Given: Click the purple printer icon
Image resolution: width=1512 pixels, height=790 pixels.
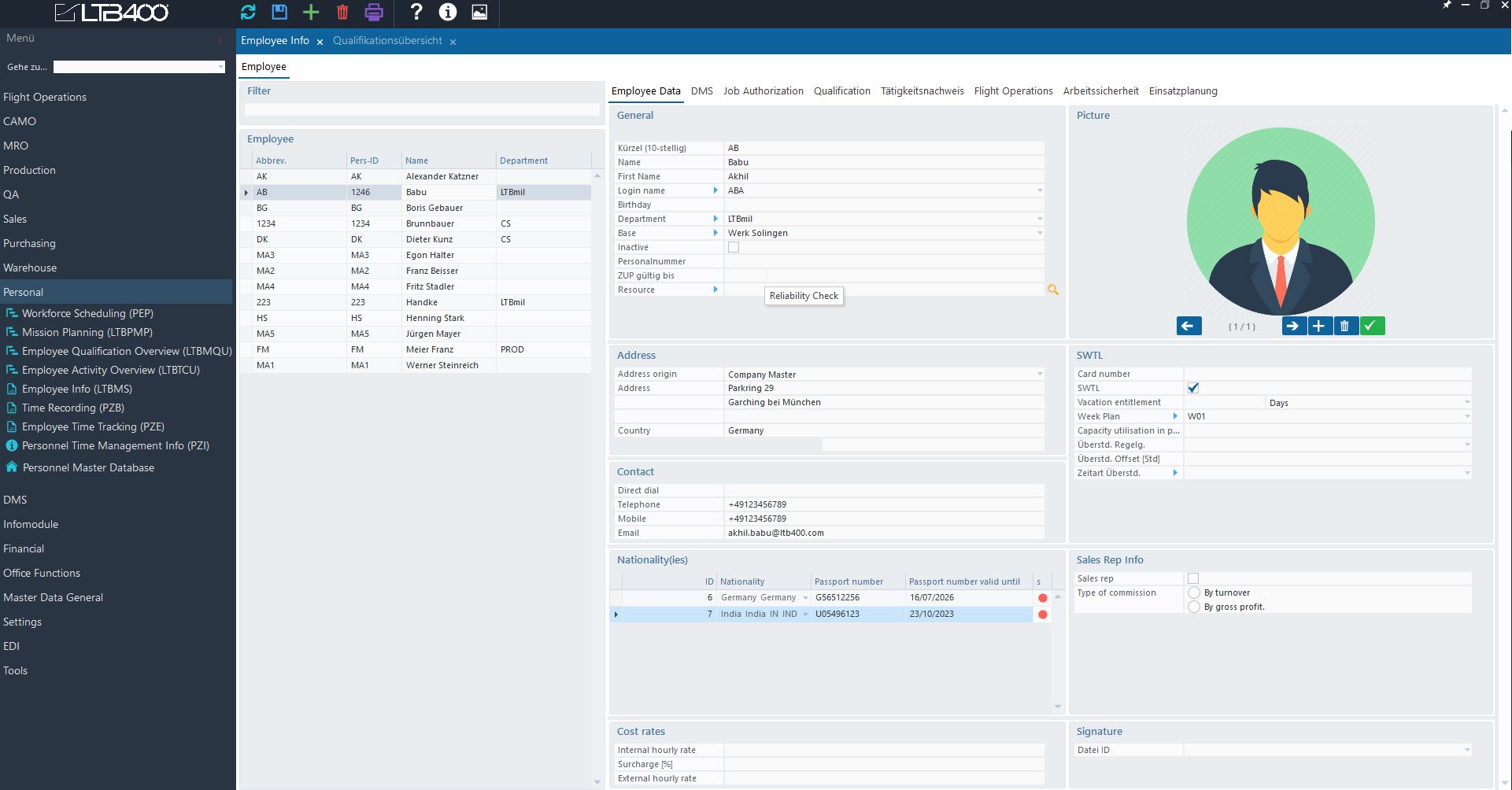Looking at the screenshot, I should [x=374, y=12].
